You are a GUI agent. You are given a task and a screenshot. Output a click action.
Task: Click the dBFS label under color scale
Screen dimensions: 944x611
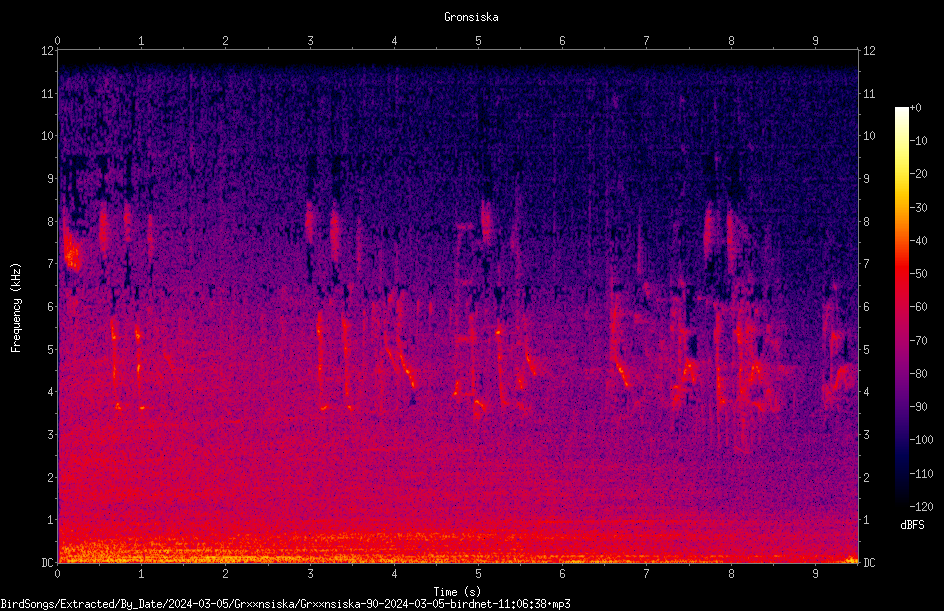tap(912, 525)
